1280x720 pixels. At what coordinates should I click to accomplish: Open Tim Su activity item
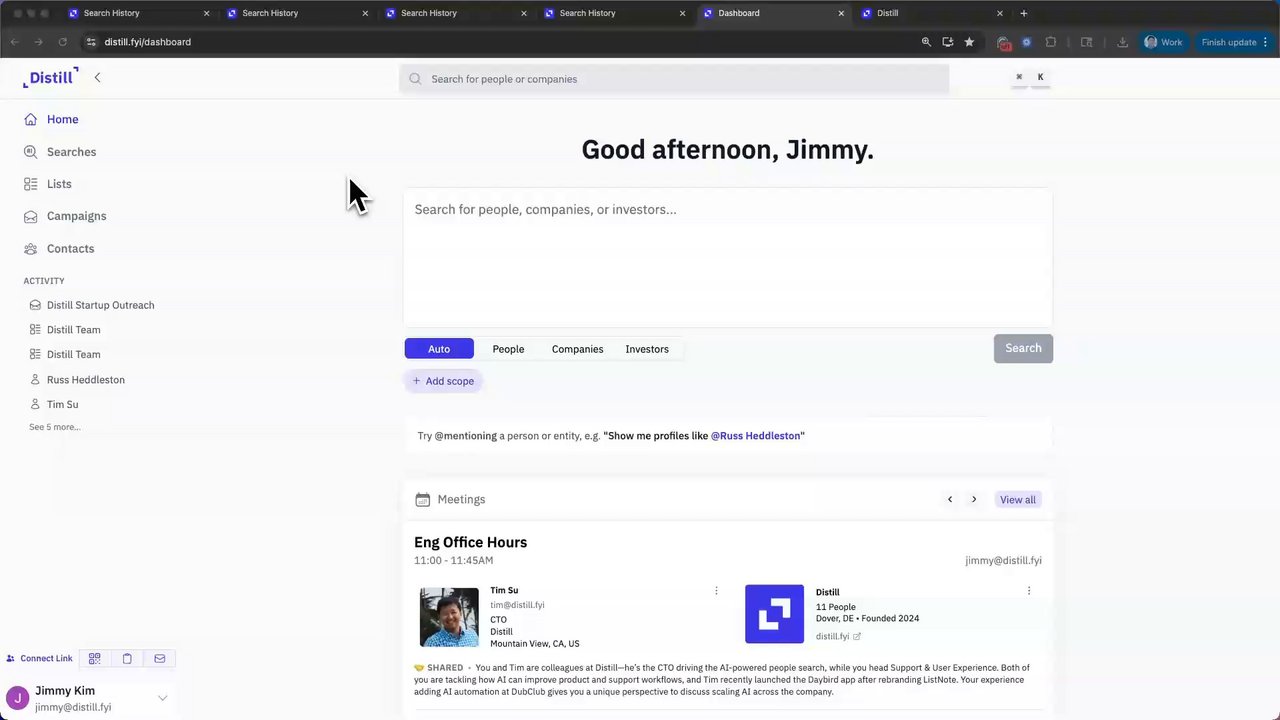point(62,404)
